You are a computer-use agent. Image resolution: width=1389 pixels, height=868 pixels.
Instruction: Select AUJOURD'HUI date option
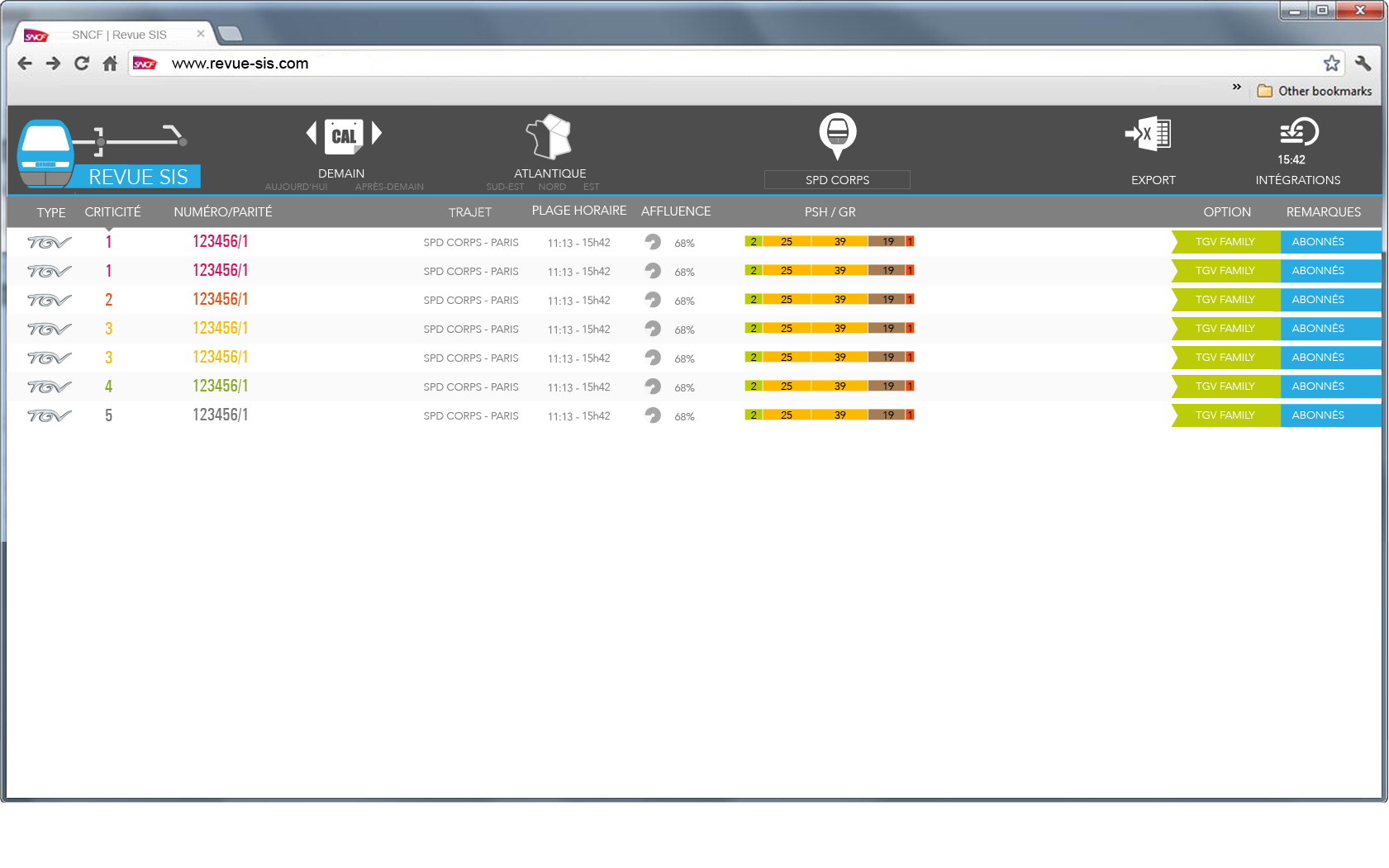[x=296, y=187]
